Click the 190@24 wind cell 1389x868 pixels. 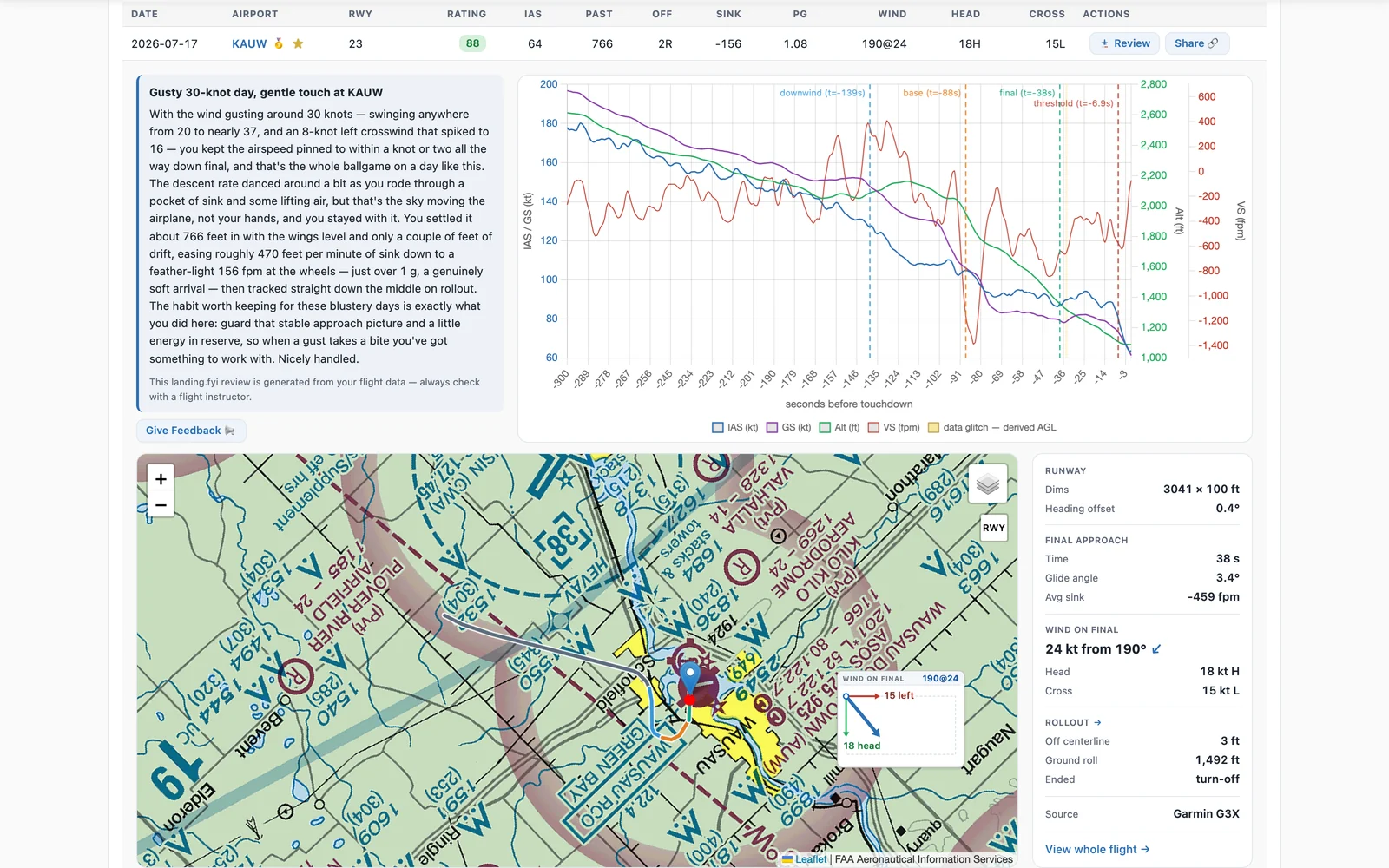[884, 43]
